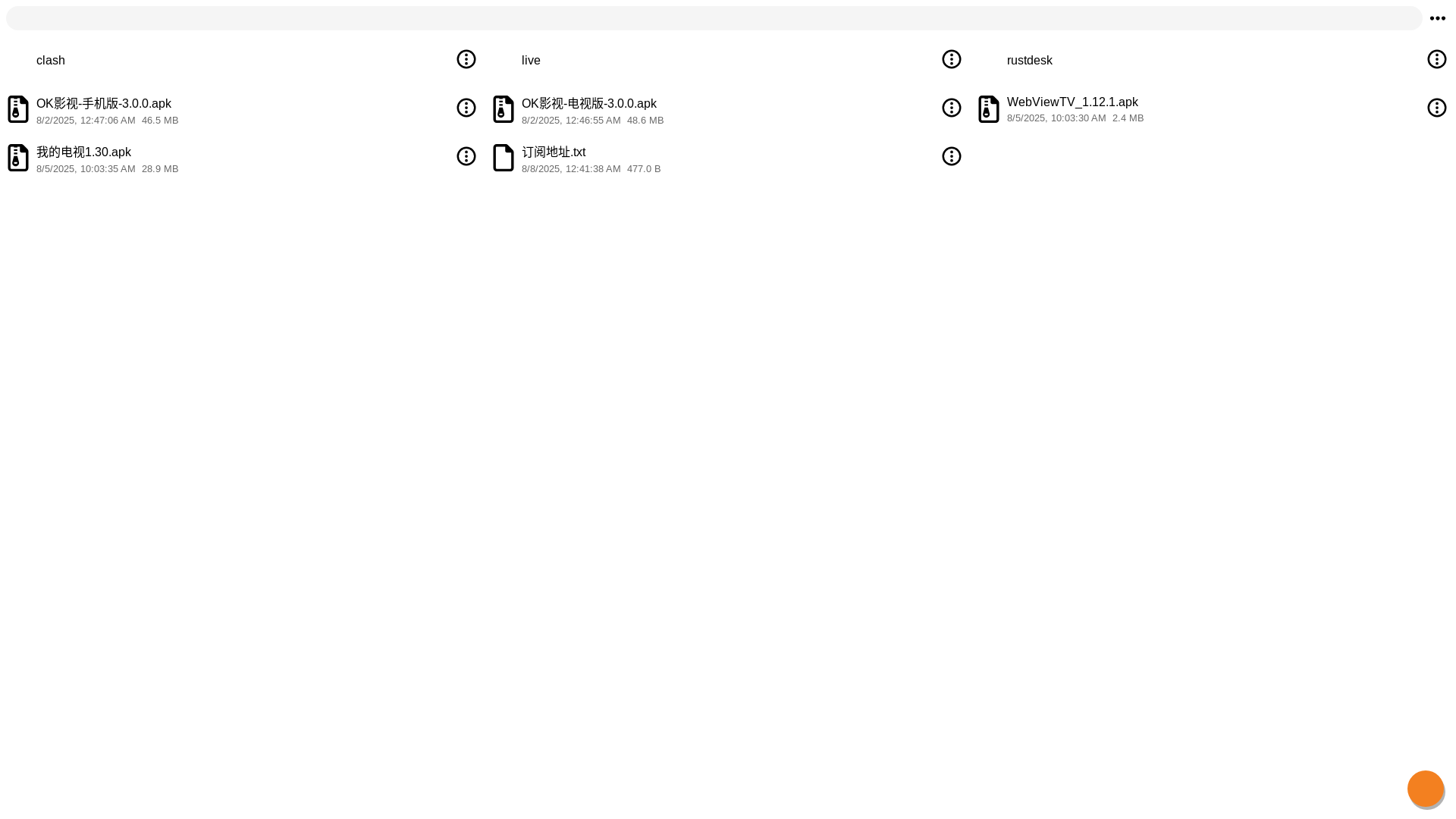Click the date 8/8/2025, 12:41:38 AM
The height and width of the screenshot is (819, 1456).
point(571,169)
